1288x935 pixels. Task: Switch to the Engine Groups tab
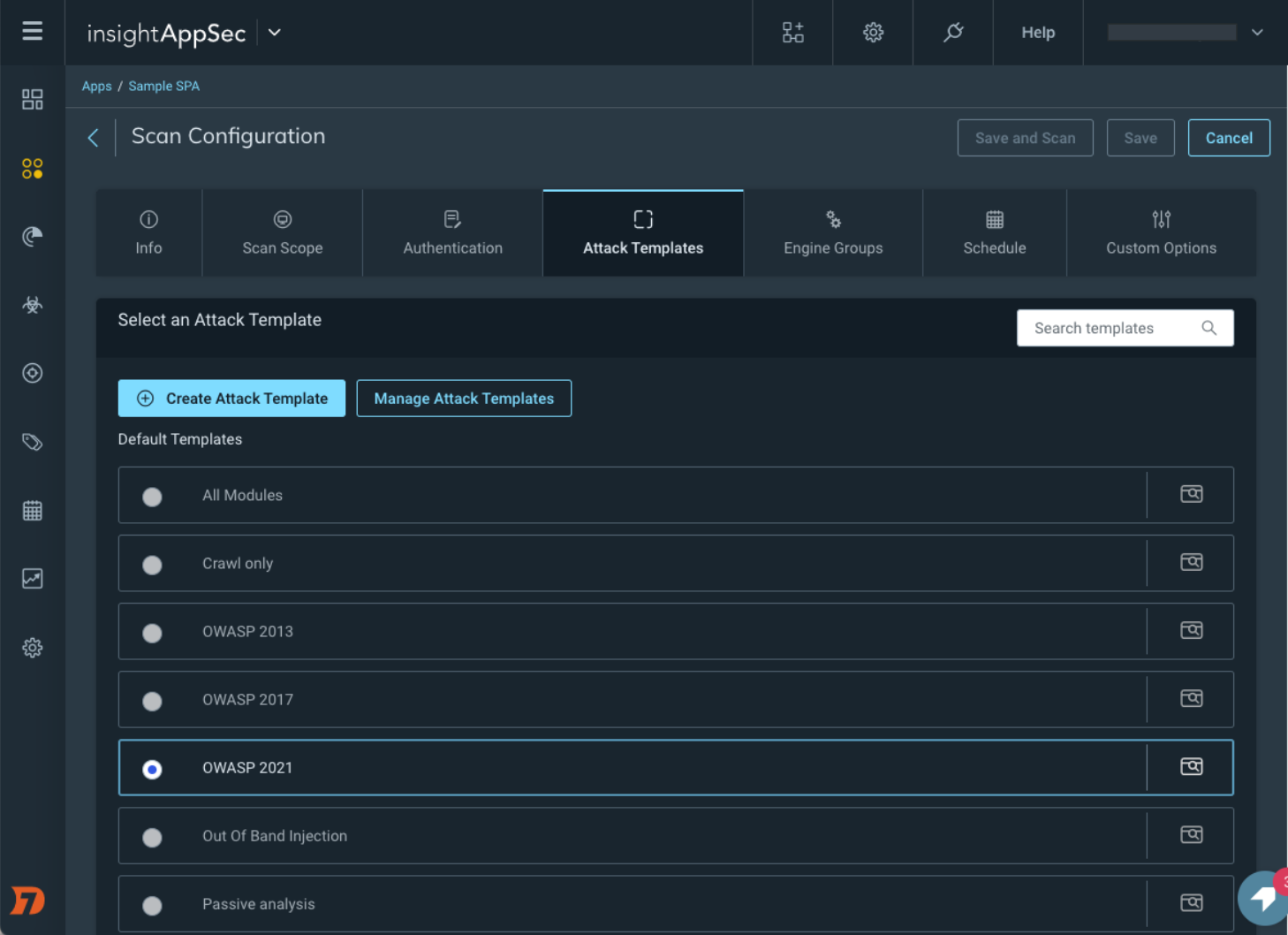[x=833, y=233]
